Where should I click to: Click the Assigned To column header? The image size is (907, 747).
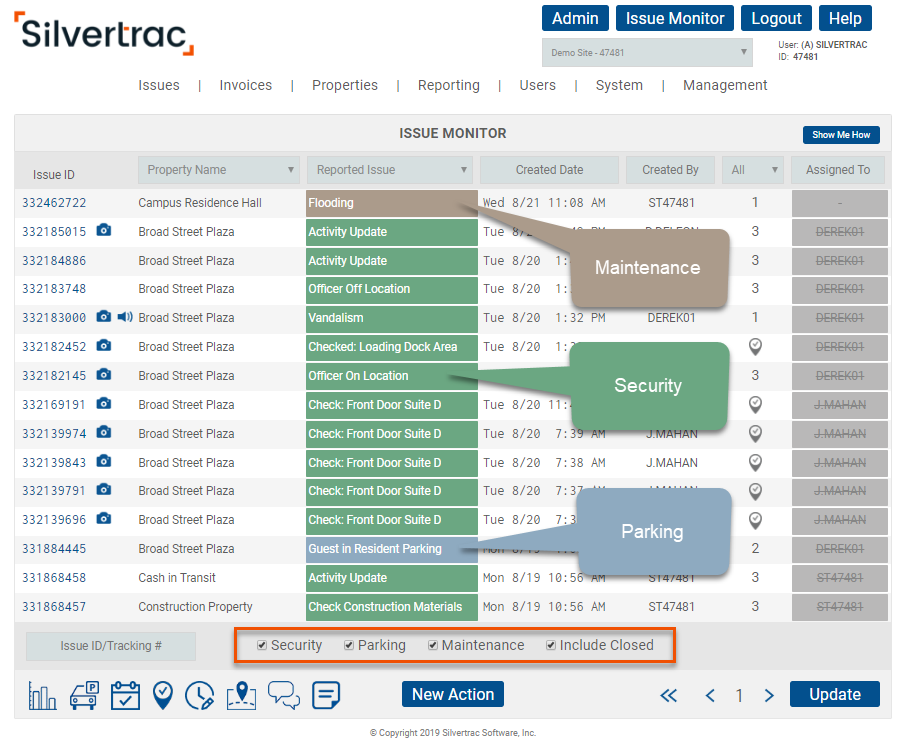838,170
